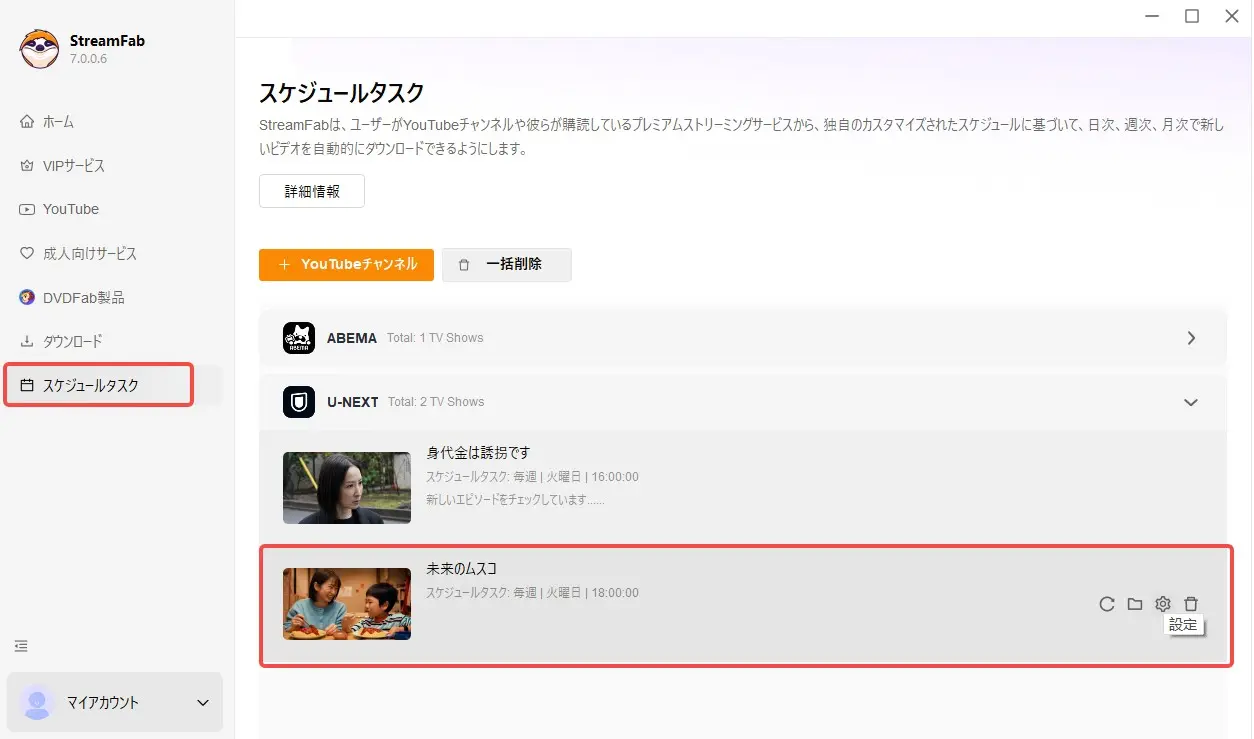Click the 未来のムスコ title
This screenshot has height=739, width=1254.
pyautogui.click(x=462, y=569)
